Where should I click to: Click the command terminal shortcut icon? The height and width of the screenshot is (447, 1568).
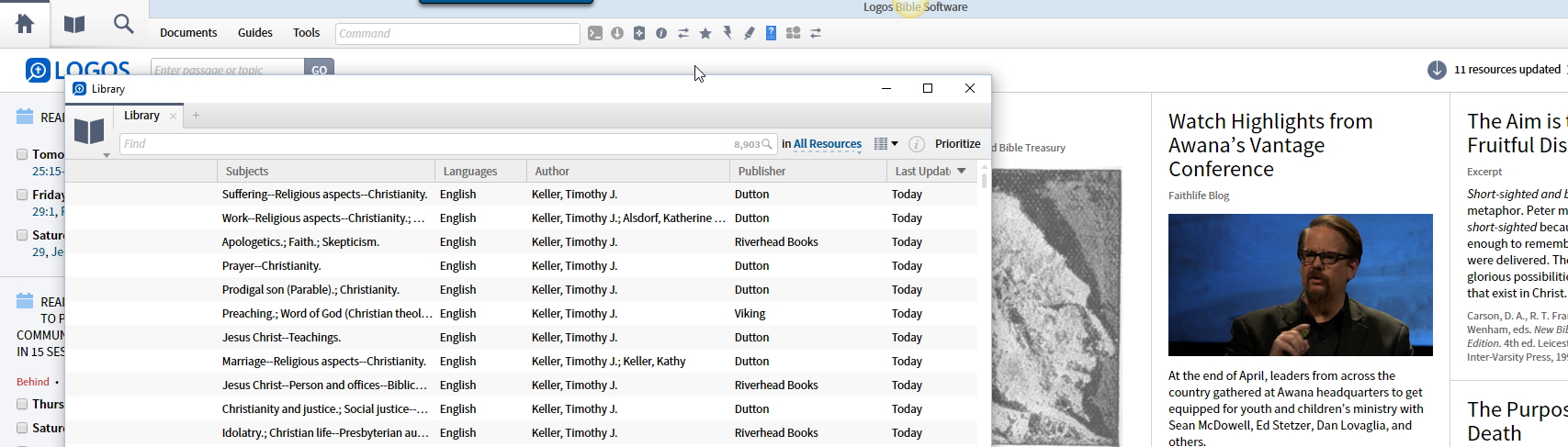pos(595,33)
